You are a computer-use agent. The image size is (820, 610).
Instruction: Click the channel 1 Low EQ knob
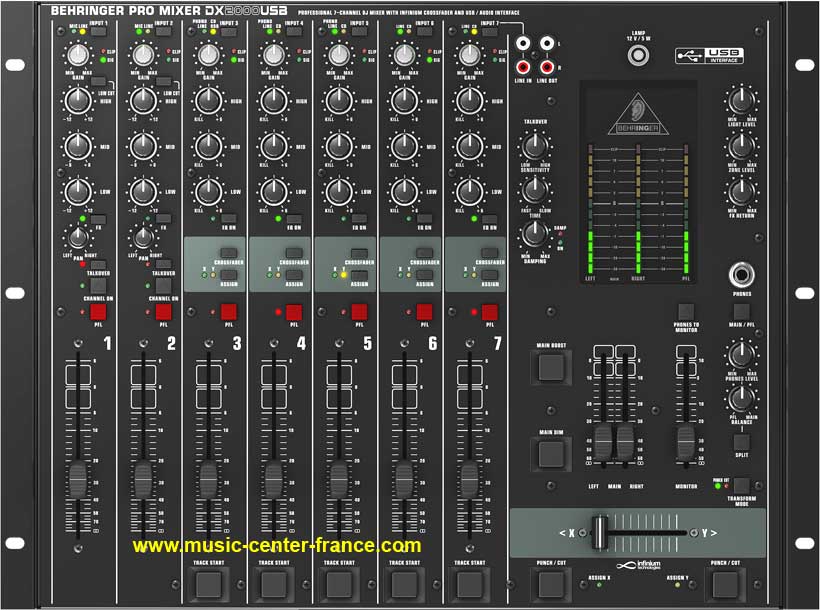[78, 191]
